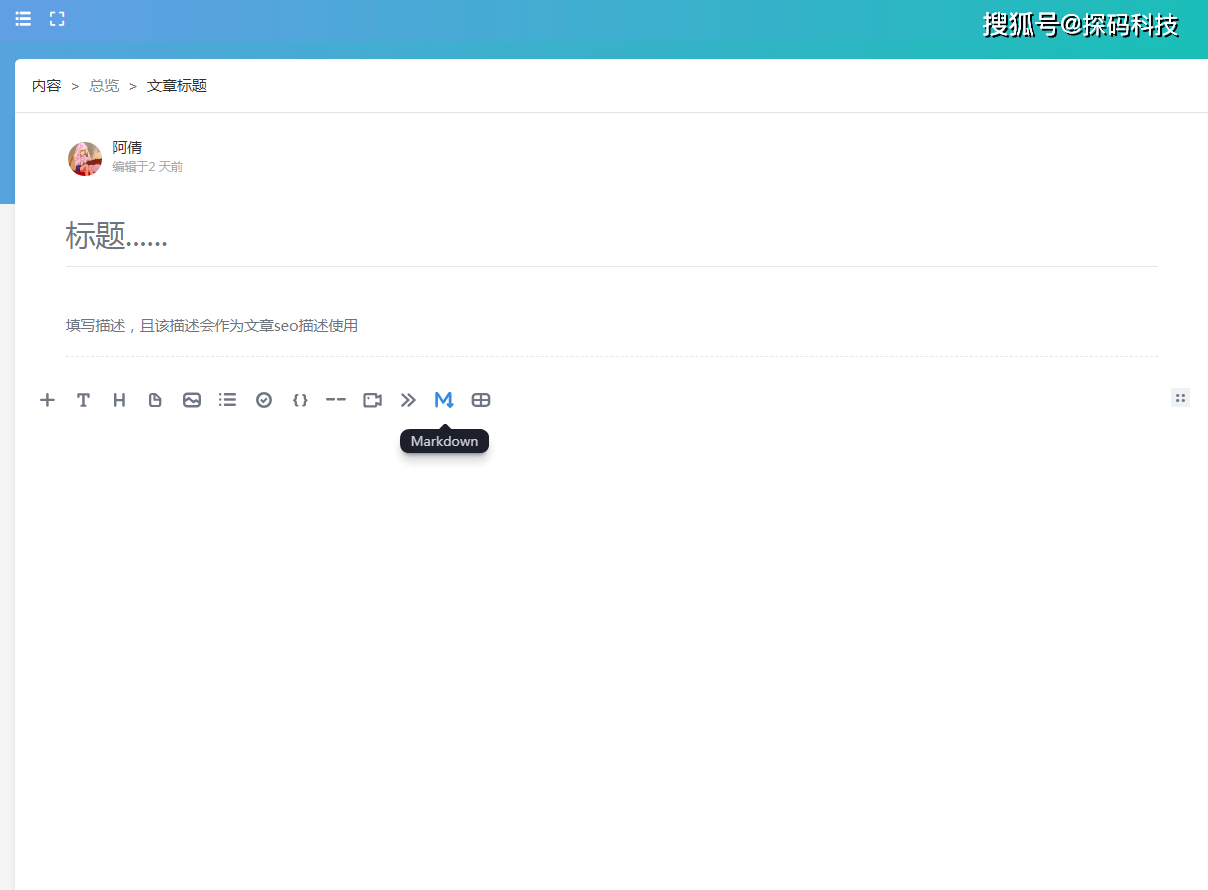
Task: Click the 编辑于2 天前 timestamp
Action: (x=147, y=167)
